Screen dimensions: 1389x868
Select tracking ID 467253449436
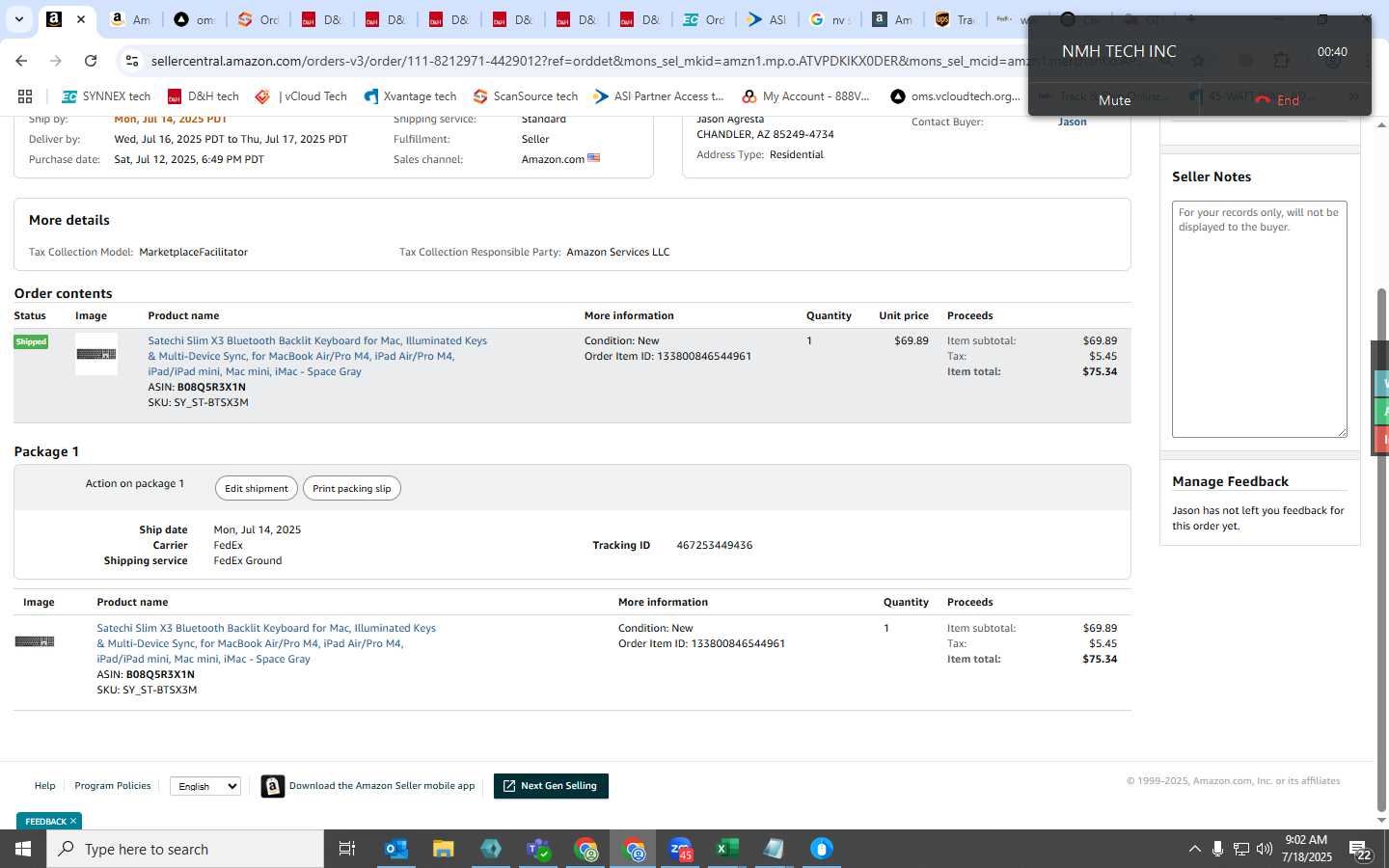pos(715,545)
